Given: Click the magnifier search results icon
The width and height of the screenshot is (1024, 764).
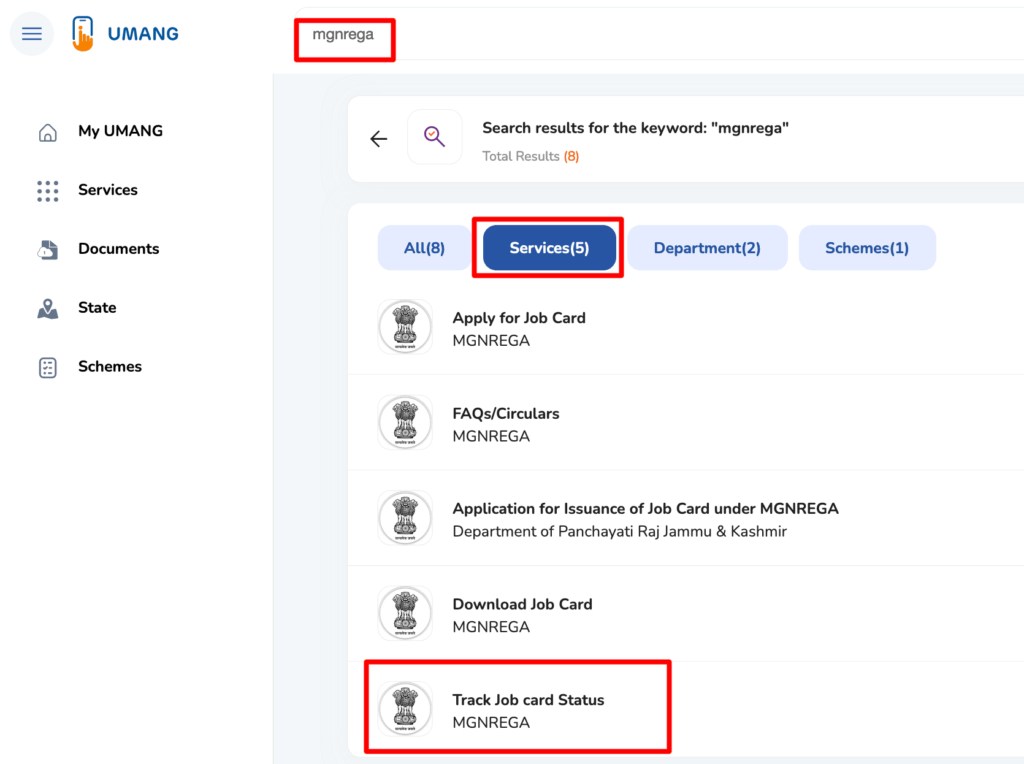Looking at the screenshot, I should pyautogui.click(x=434, y=137).
